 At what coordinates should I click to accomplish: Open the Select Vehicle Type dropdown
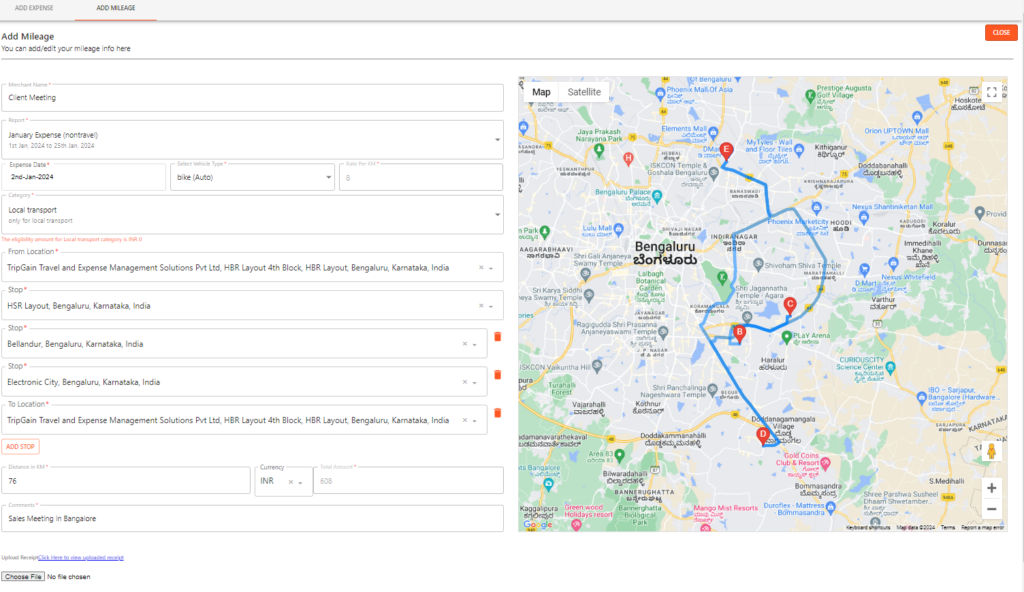point(253,177)
